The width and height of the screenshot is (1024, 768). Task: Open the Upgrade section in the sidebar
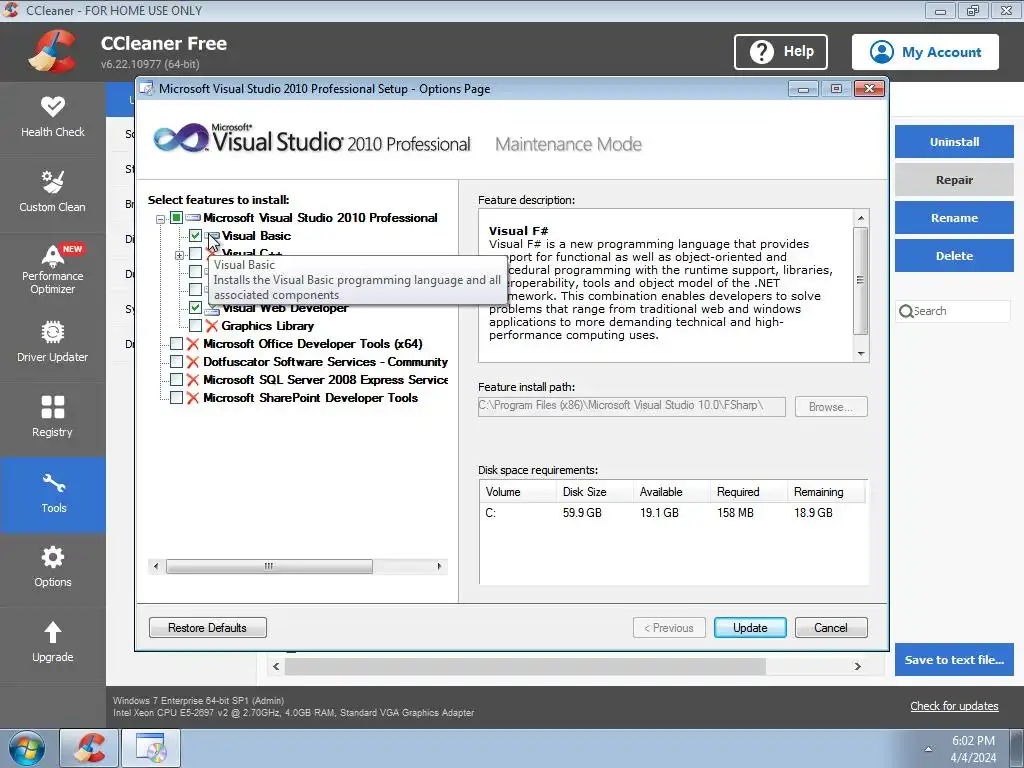52,643
